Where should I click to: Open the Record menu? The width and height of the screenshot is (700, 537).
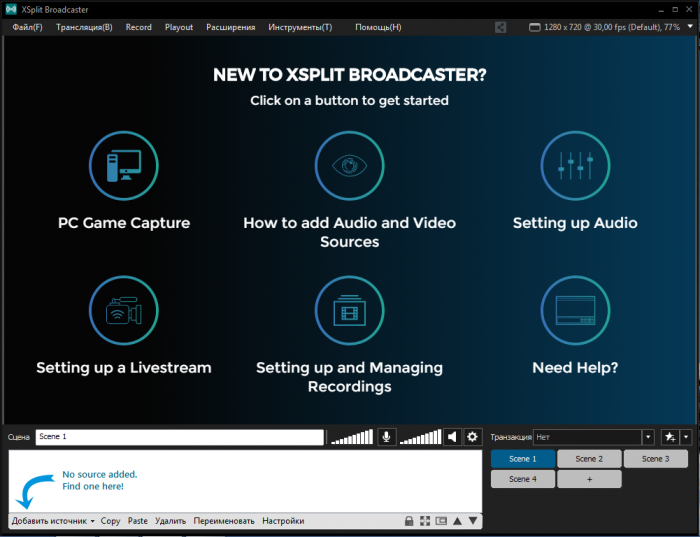click(x=139, y=27)
